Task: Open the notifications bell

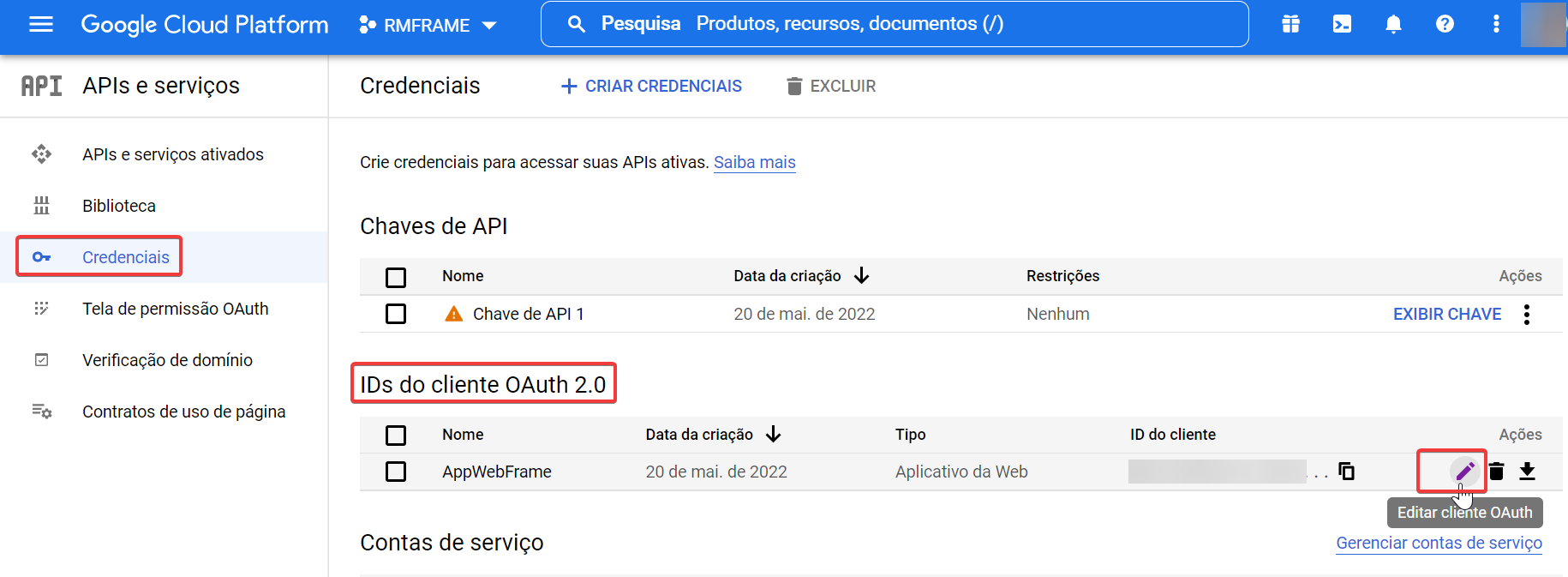Action: 1393,24
